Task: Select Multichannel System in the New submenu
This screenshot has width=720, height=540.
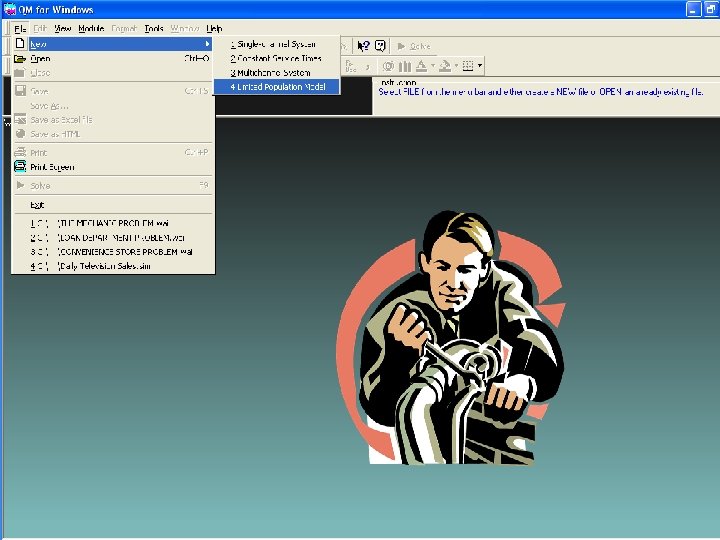Action: pyautogui.click(x=277, y=73)
